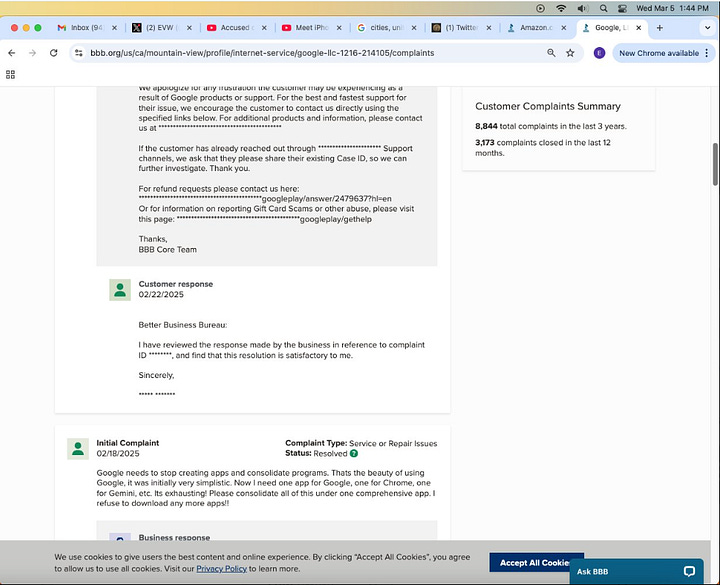Click the Now Playing icon in menu bar

click(x=540, y=8)
